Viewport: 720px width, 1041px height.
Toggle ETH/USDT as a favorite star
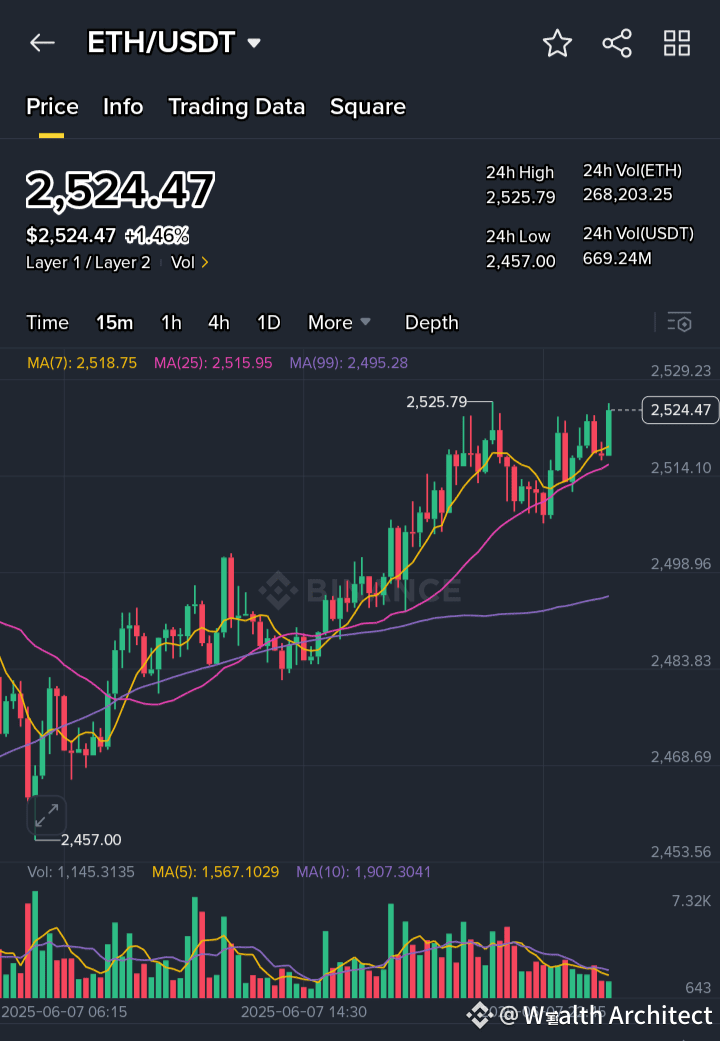557,43
